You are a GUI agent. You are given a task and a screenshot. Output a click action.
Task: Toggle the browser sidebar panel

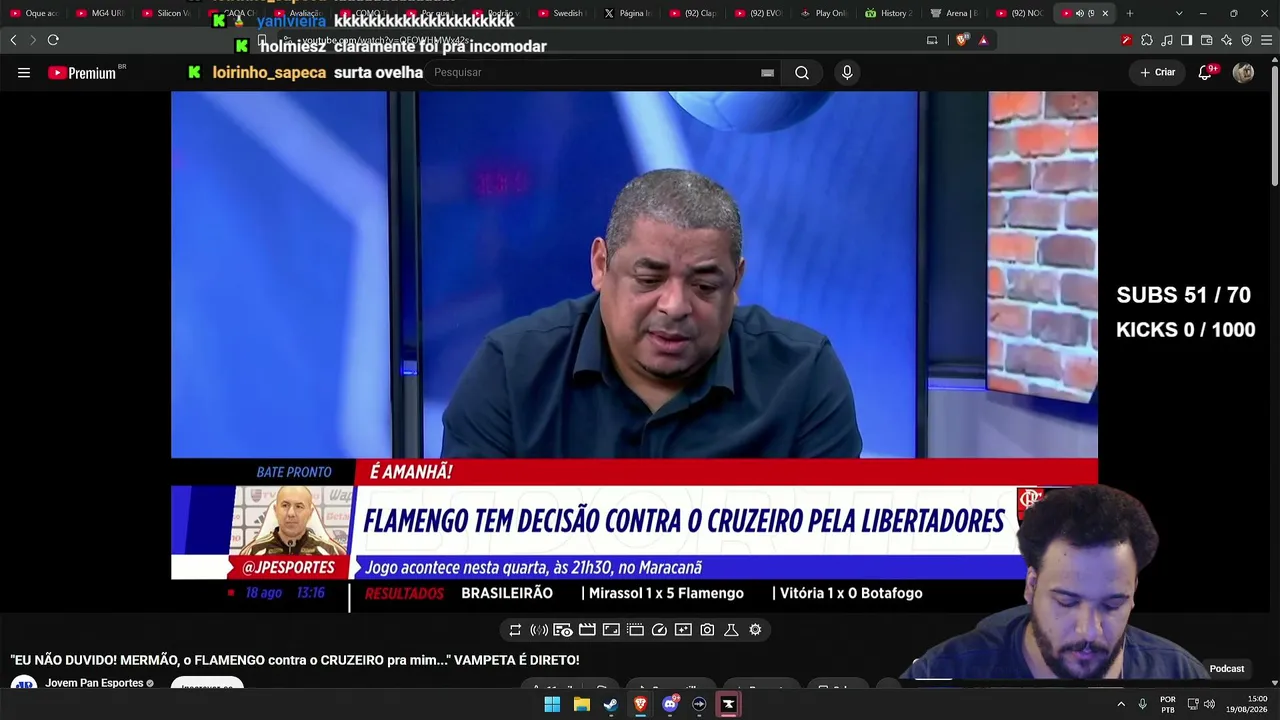pyautogui.click(x=1186, y=40)
